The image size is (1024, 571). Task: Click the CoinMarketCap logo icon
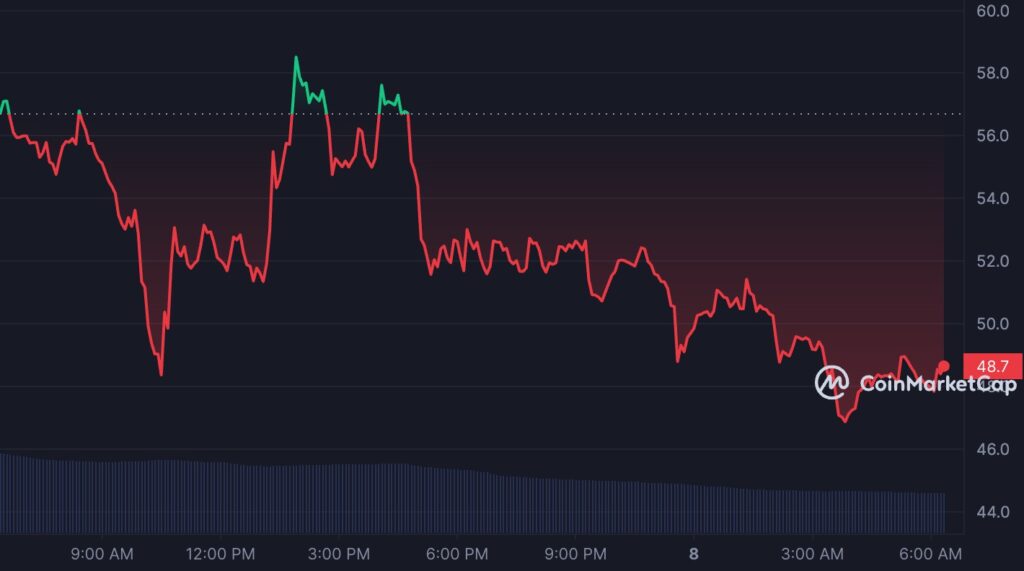pyautogui.click(x=831, y=382)
